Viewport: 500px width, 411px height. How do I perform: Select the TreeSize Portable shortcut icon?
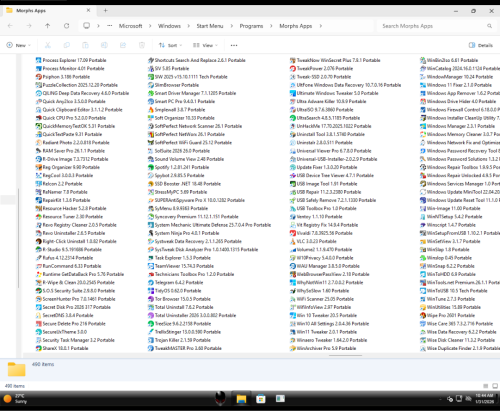point(151,324)
